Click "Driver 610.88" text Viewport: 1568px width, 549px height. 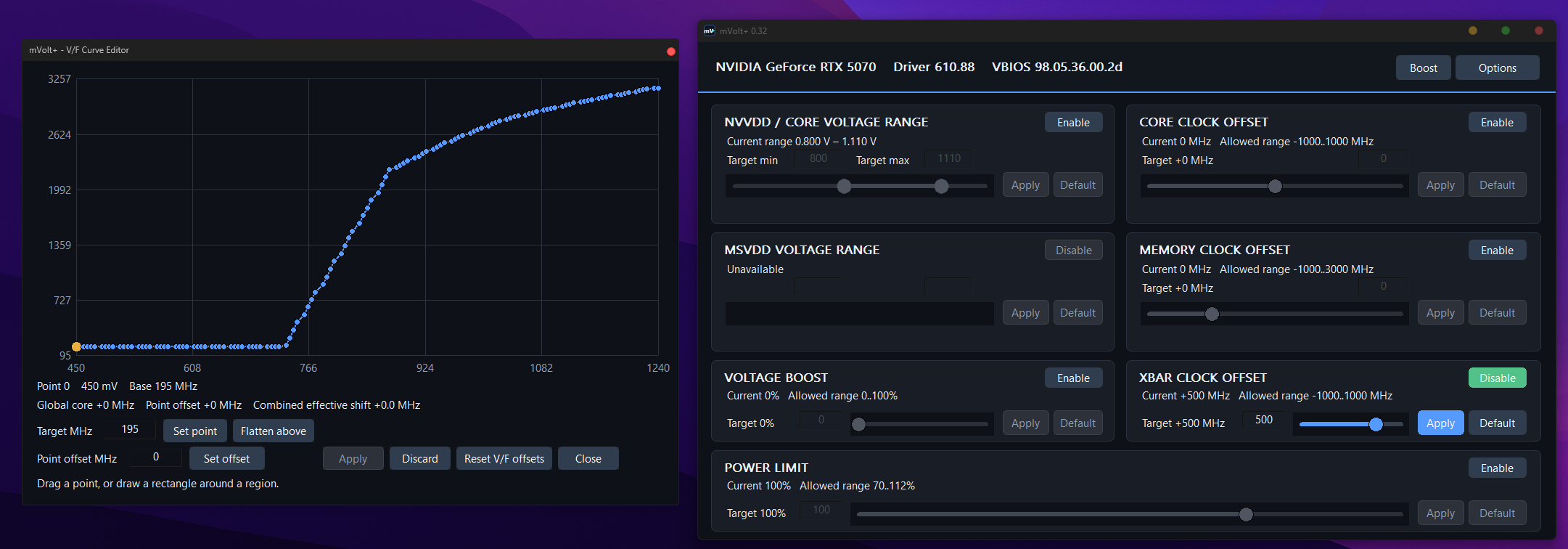point(934,67)
